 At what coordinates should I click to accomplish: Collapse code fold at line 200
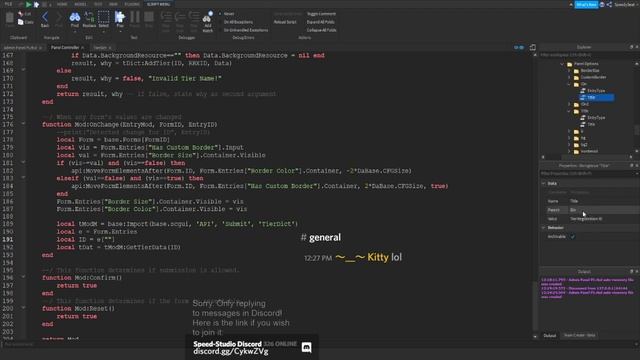point(23,308)
